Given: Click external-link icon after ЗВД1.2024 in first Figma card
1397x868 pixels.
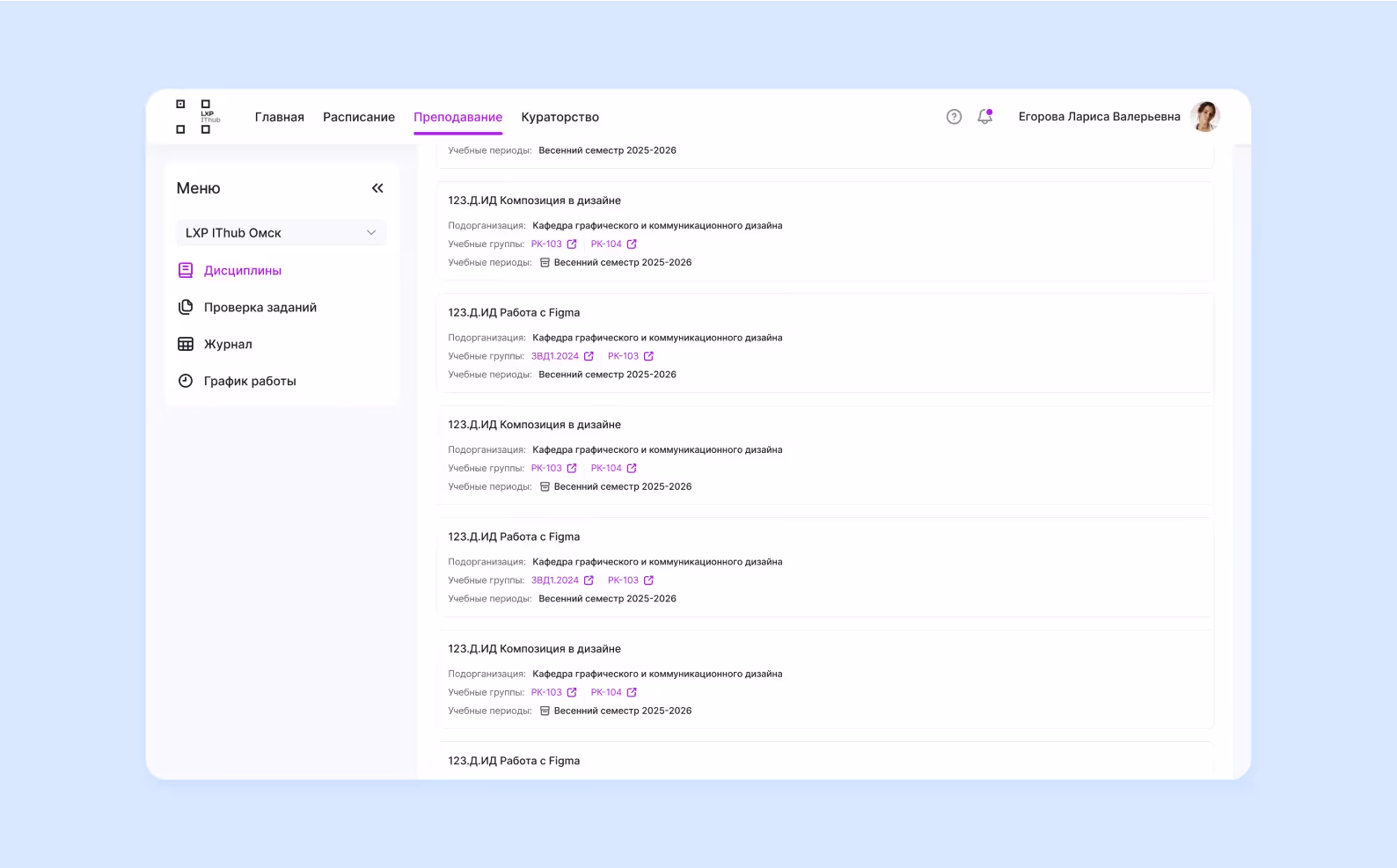Looking at the screenshot, I should pos(589,356).
